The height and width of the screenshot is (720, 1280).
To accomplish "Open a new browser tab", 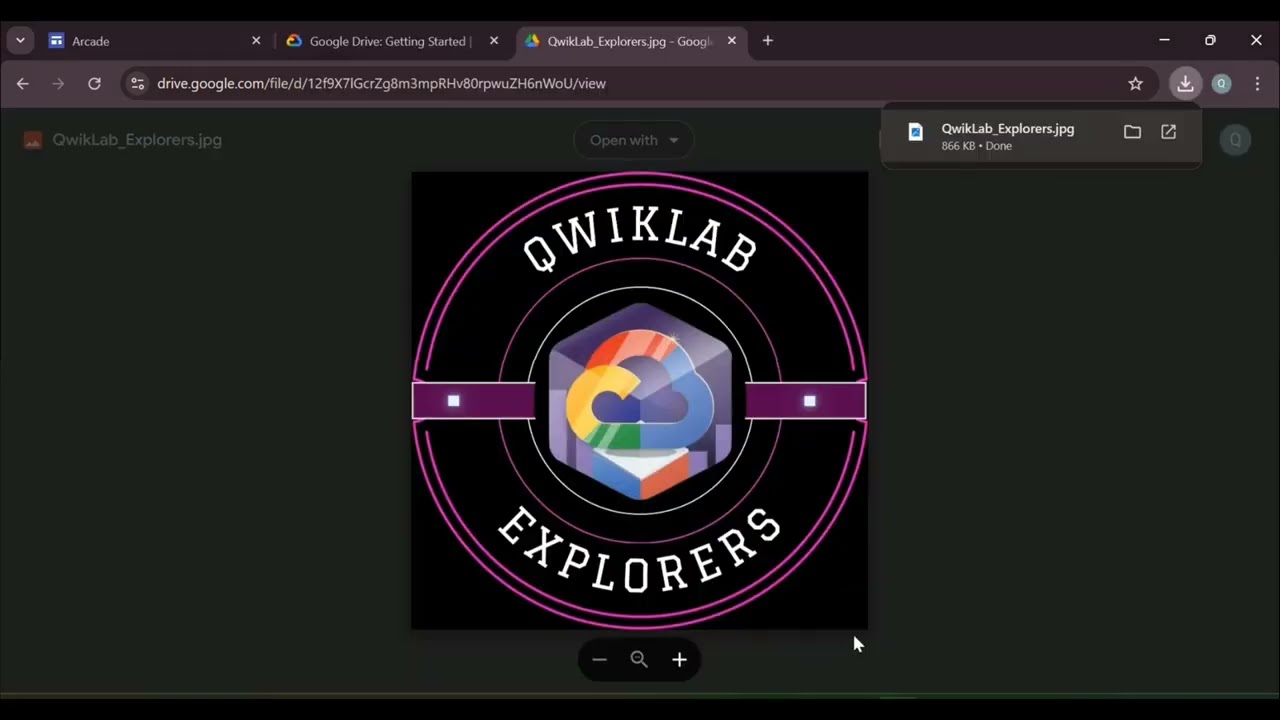I will (x=768, y=41).
